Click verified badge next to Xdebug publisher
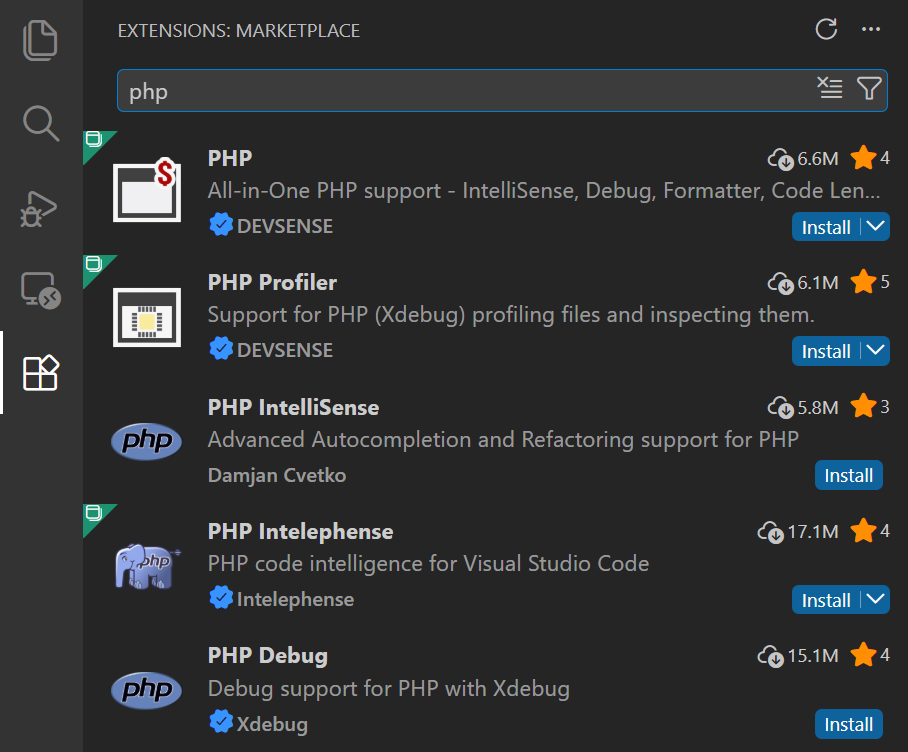The image size is (908, 752). click(221, 722)
